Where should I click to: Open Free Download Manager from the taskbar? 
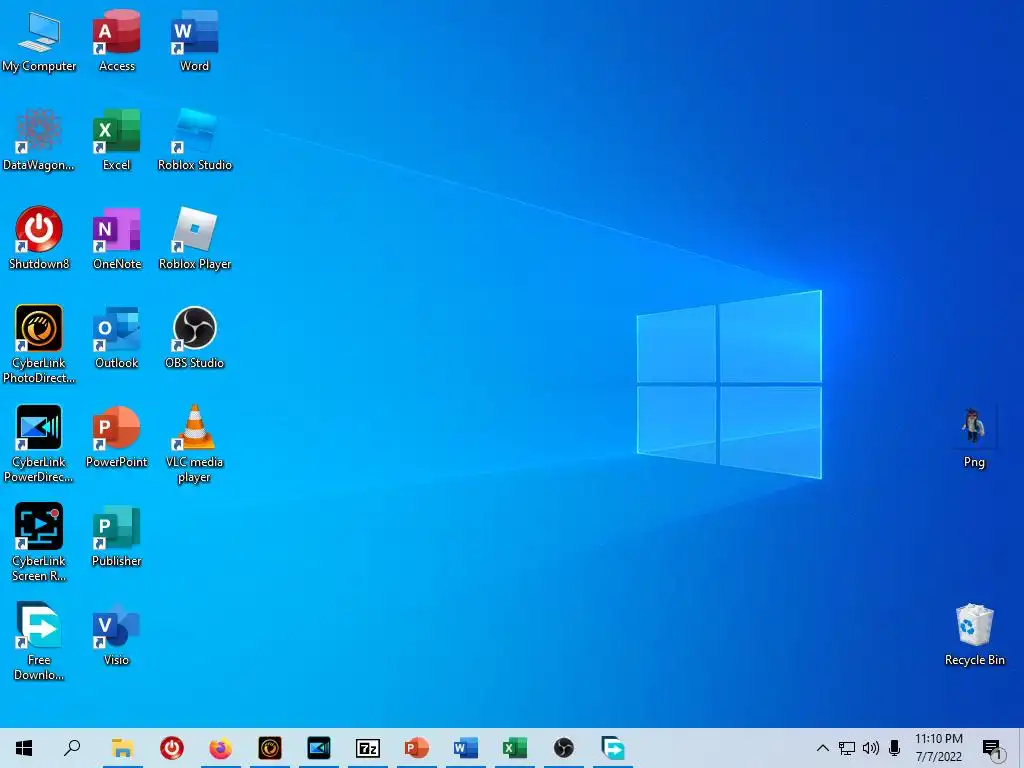pos(613,748)
